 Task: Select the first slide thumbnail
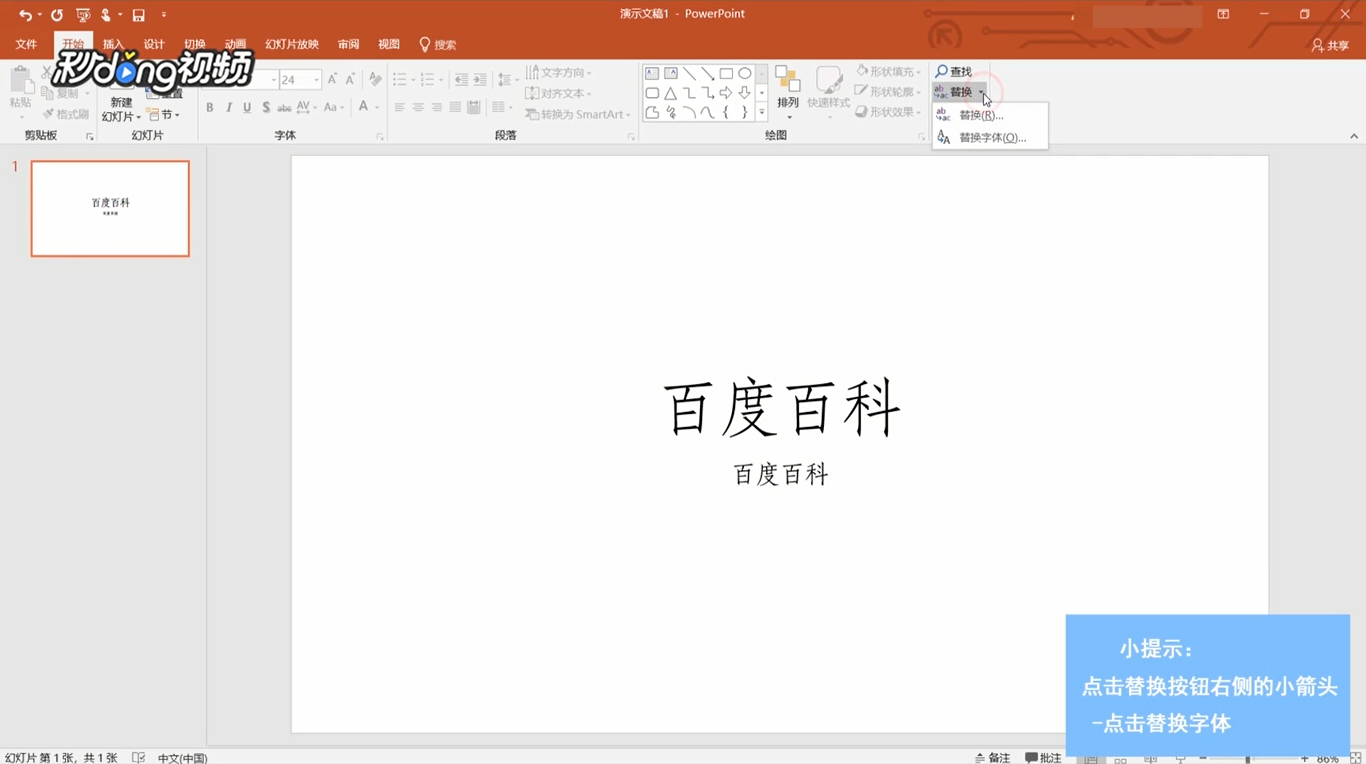tap(110, 208)
